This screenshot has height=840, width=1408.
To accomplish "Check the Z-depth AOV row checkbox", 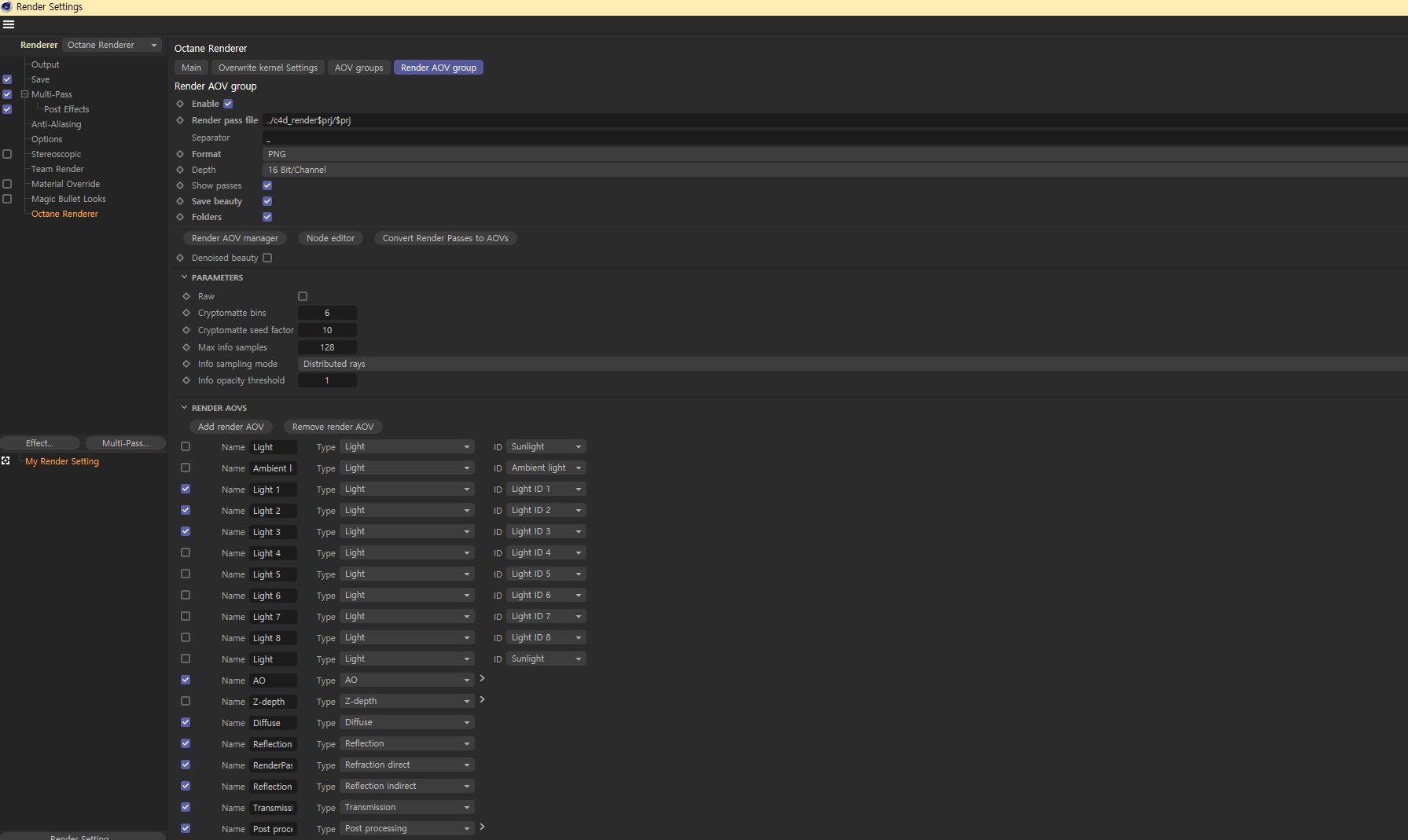I will tap(186, 701).
